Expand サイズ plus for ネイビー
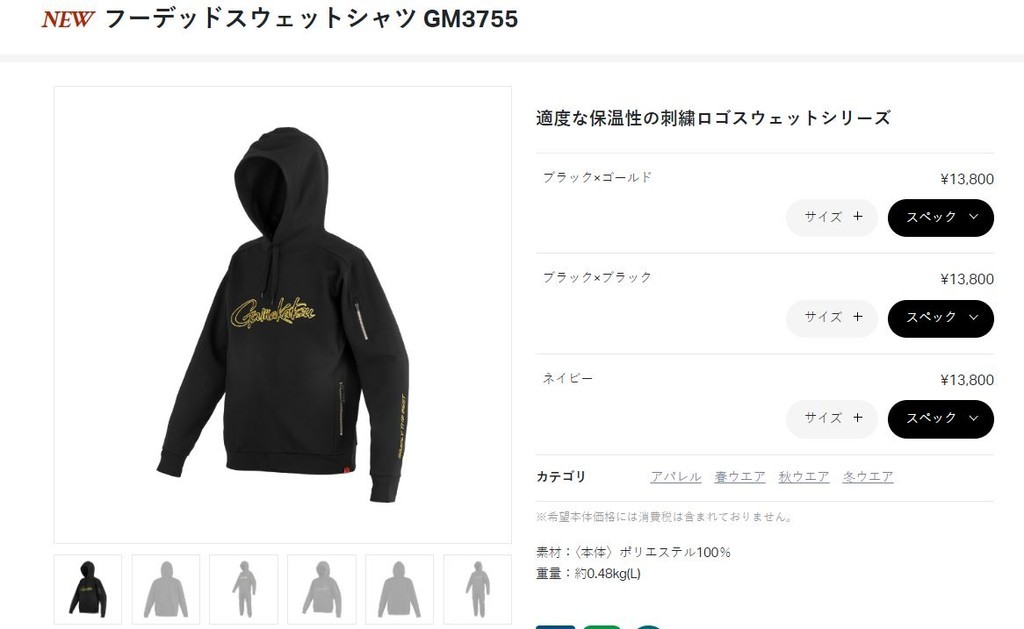This screenshot has width=1024, height=629. [x=832, y=419]
